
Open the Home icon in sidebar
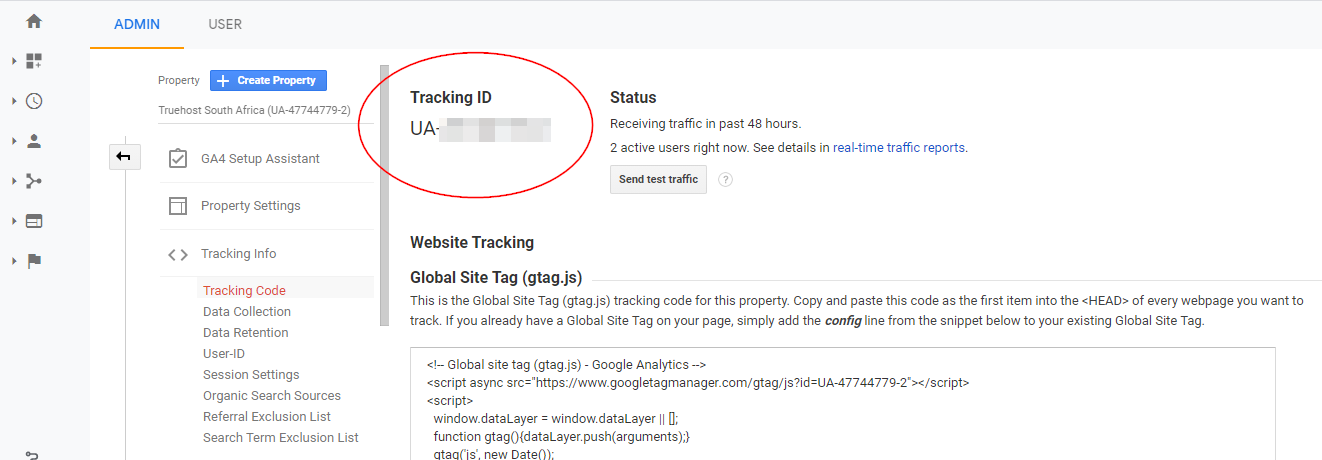tap(34, 21)
